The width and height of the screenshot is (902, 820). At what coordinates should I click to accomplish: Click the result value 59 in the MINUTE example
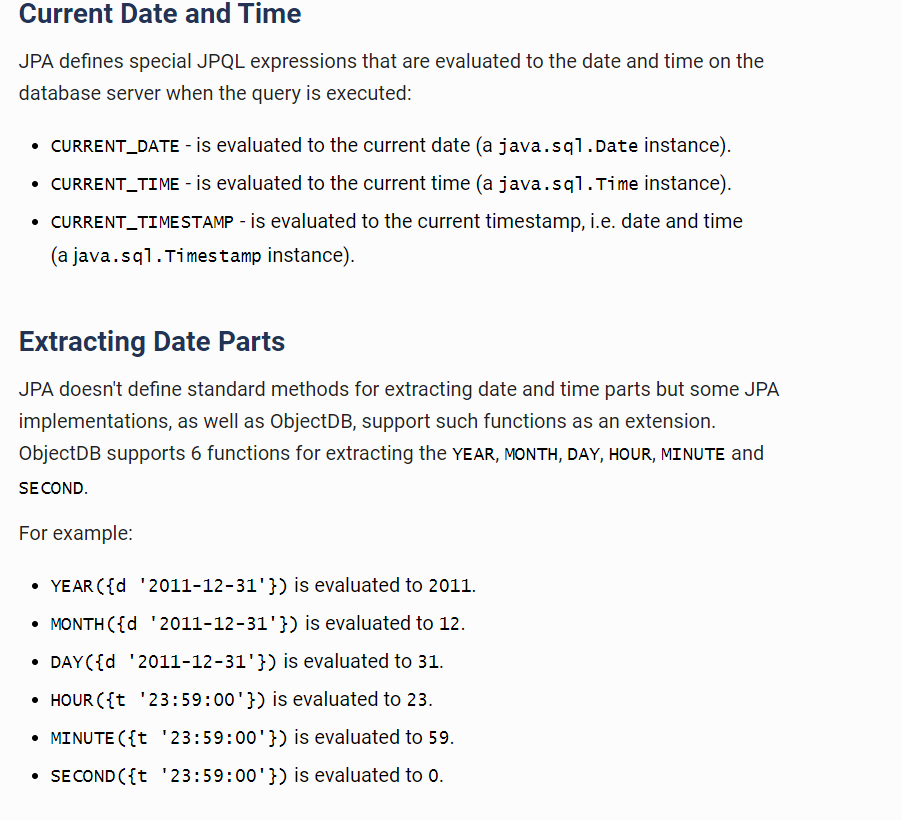click(x=439, y=738)
